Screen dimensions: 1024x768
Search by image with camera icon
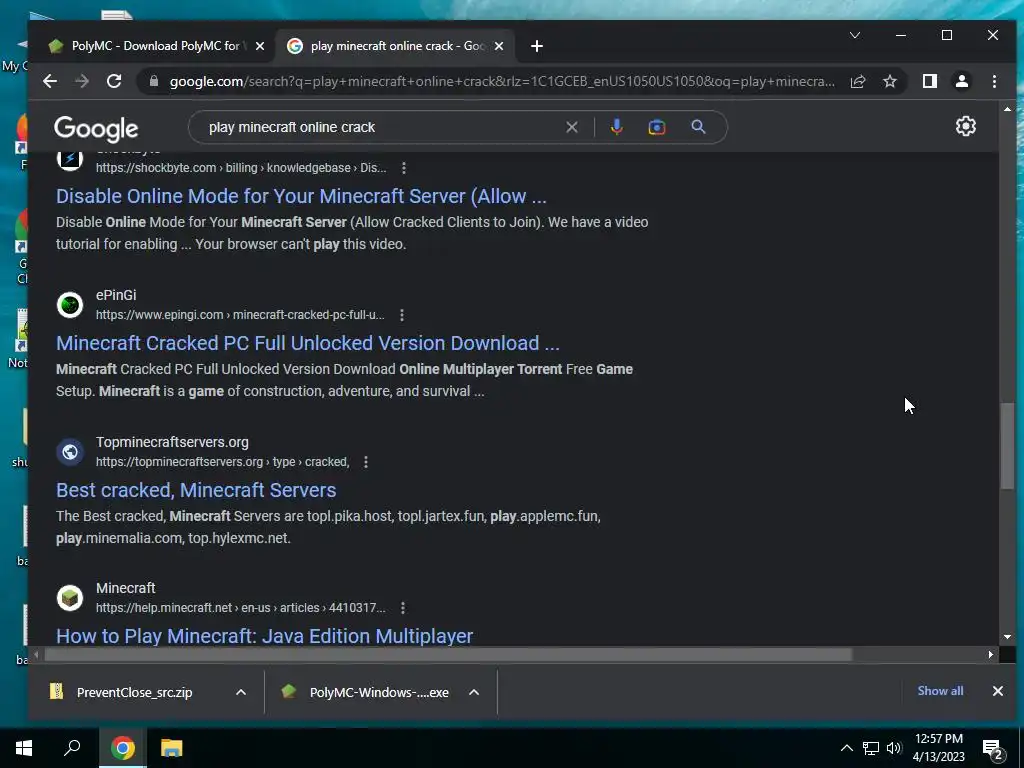tap(657, 127)
